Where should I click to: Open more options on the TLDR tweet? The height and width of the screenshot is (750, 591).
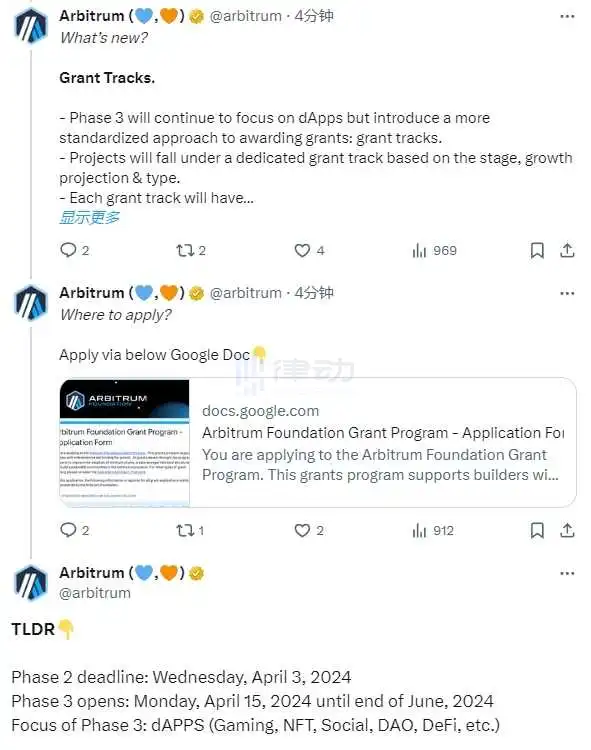click(567, 573)
